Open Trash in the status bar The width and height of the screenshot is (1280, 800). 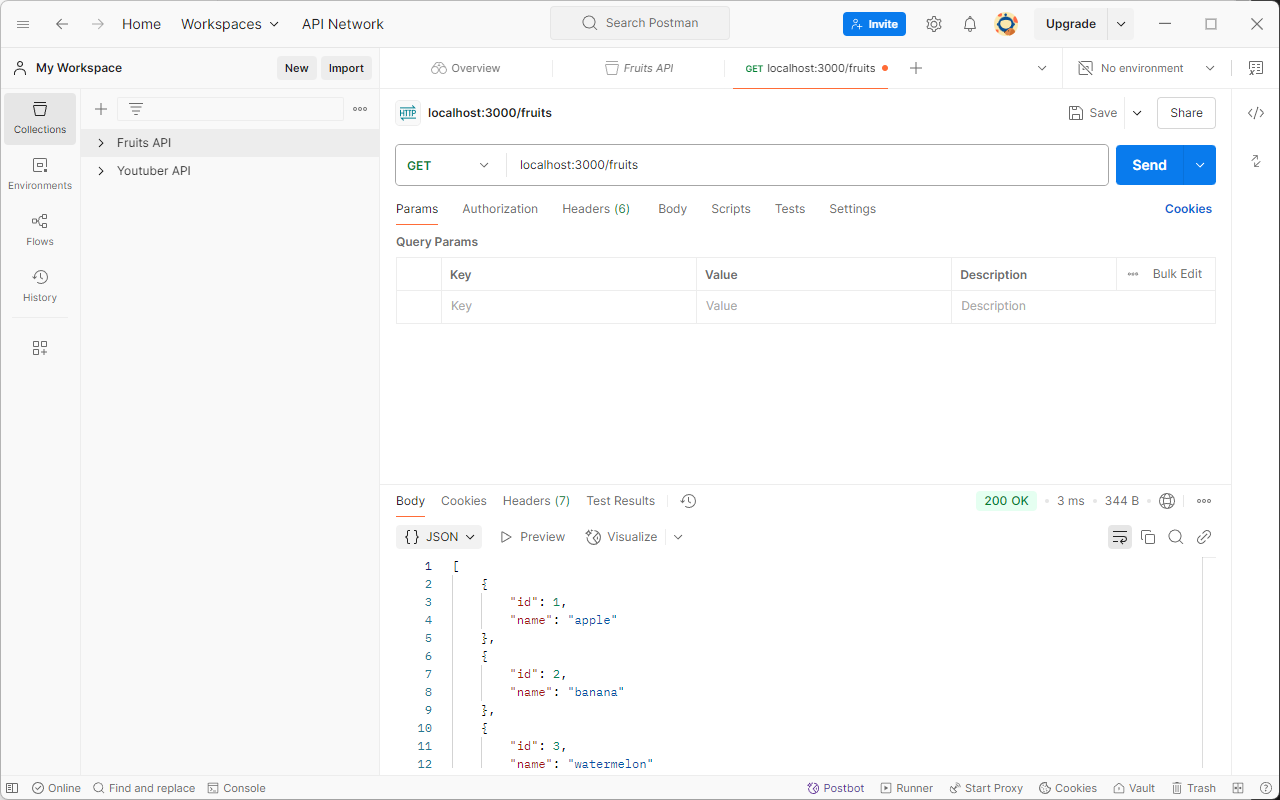pyautogui.click(x=1193, y=788)
